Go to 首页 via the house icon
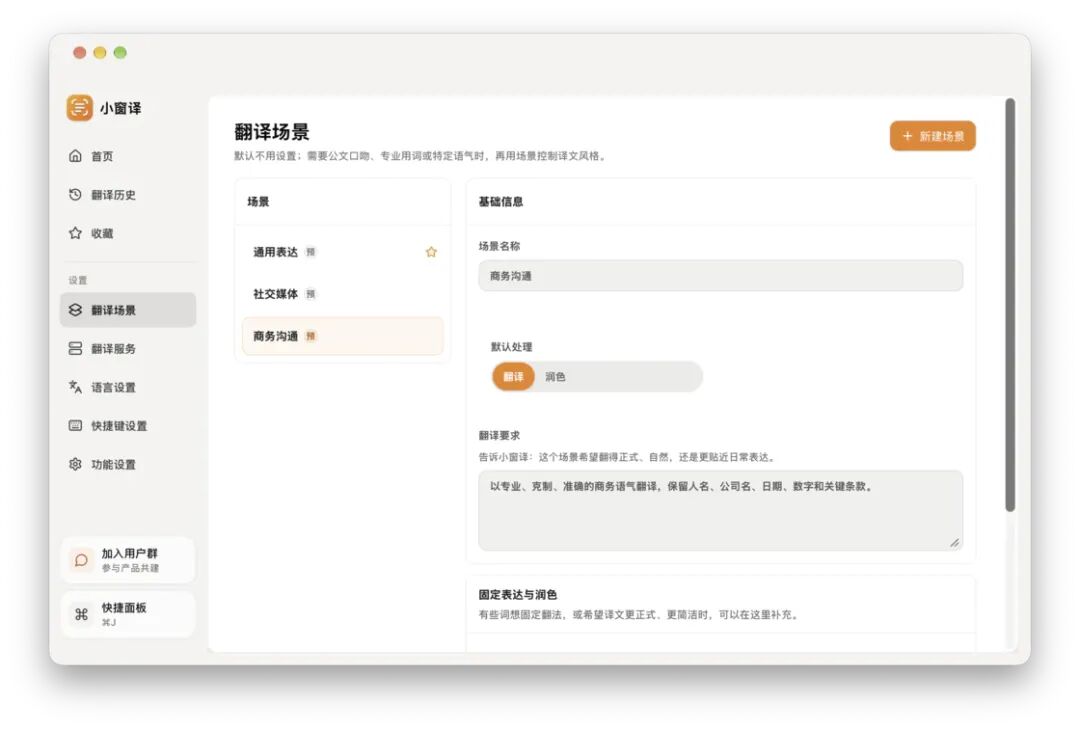The height and width of the screenshot is (730, 1080). tap(75, 156)
